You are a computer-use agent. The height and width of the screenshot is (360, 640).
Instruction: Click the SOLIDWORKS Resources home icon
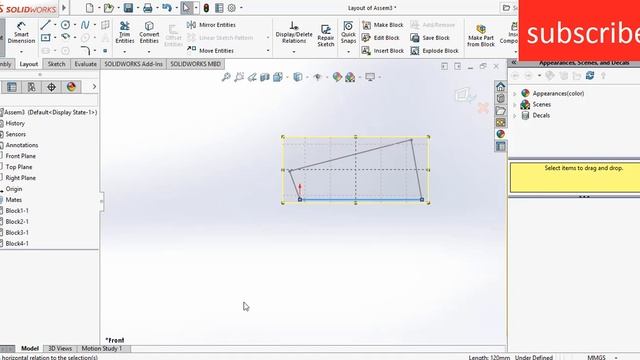click(500, 87)
